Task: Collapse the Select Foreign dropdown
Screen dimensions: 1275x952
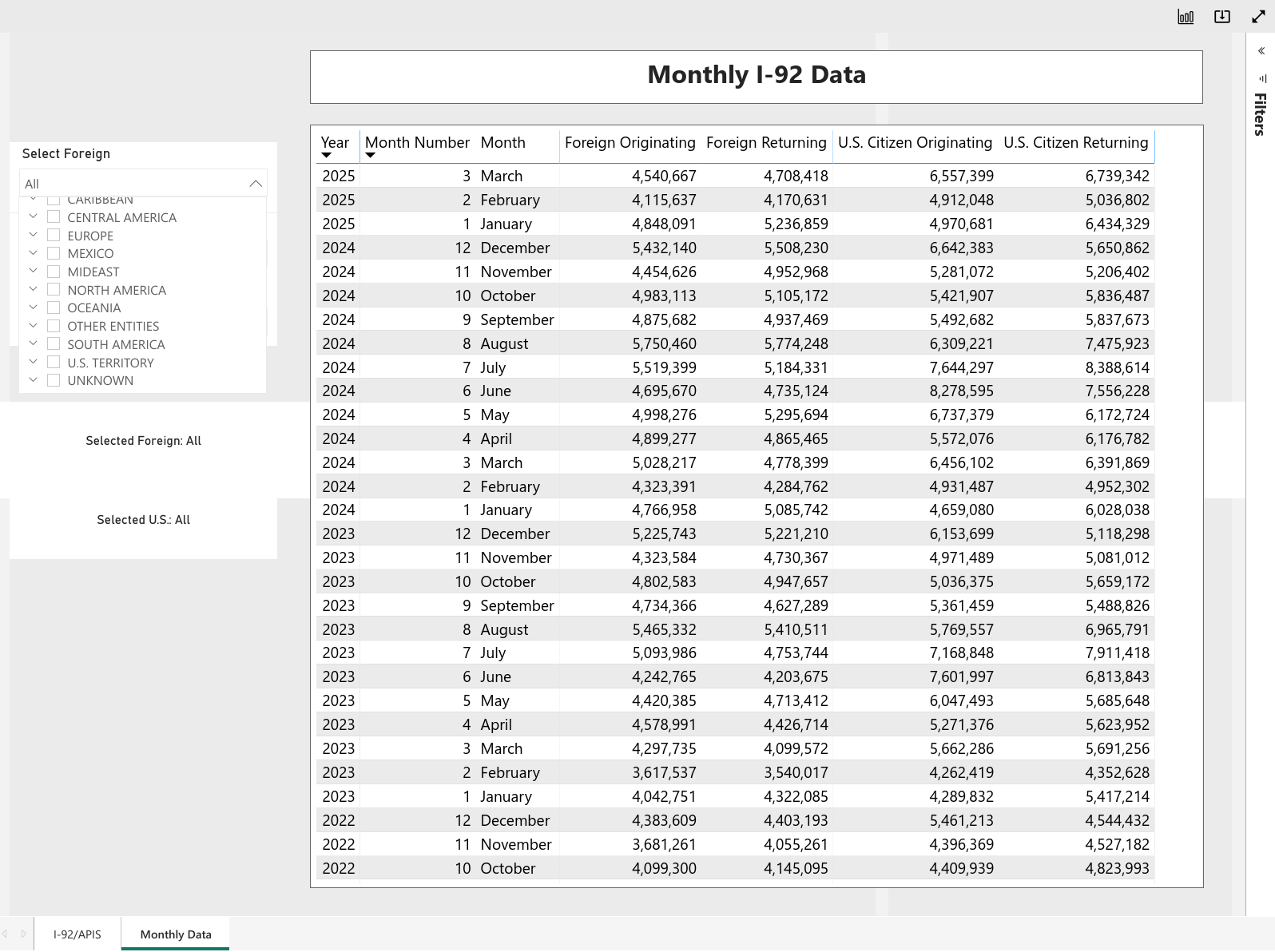Action: pyautogui.click(x=256, y=184)
